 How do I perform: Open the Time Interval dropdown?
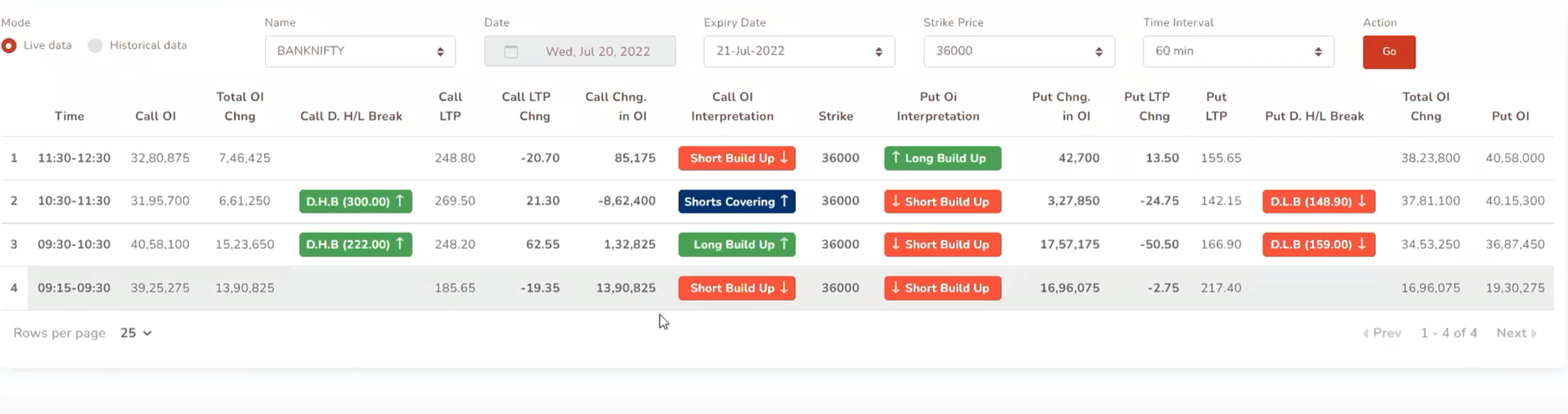click(1238, 52)
